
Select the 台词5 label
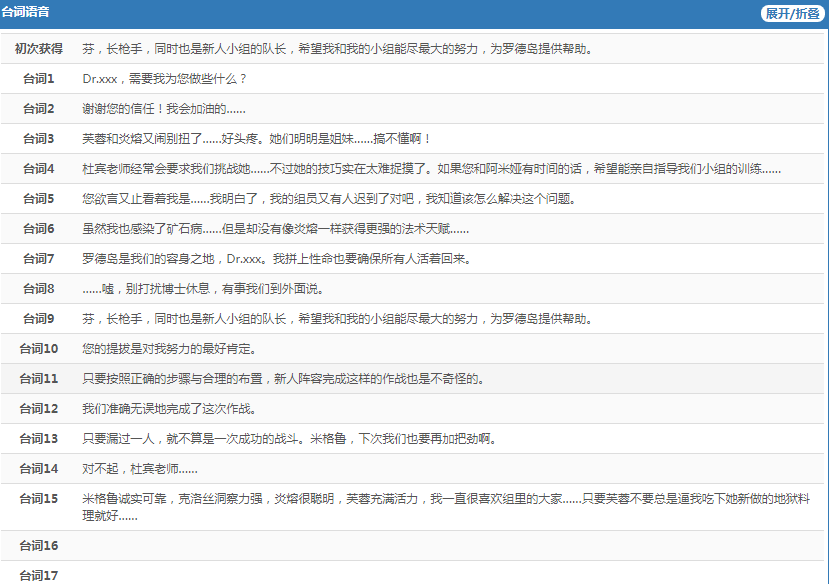point(39,199)
